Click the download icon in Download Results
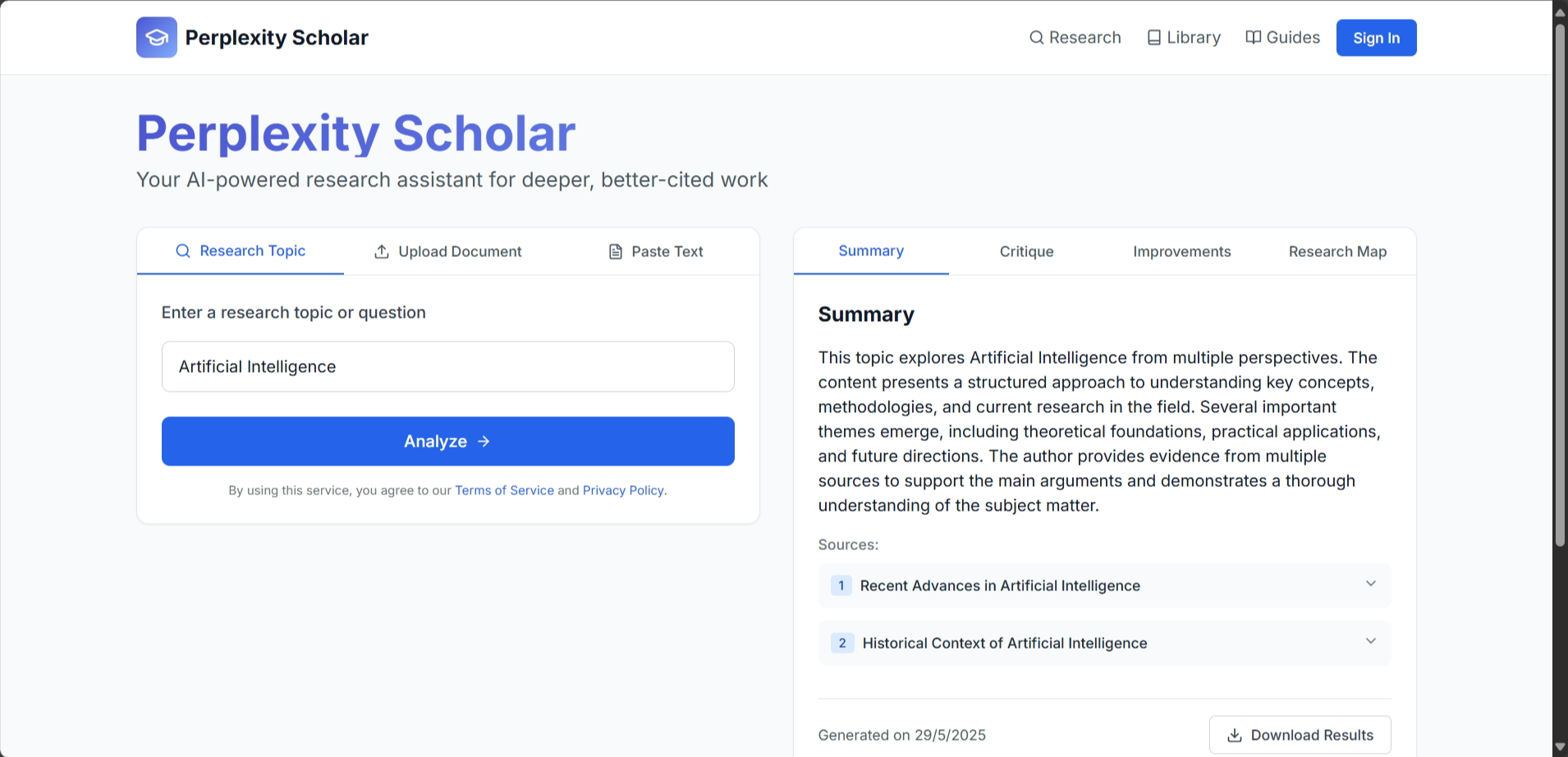Screen dimensions: 1568x757 pyautogui.click(x=1234, y=736)
